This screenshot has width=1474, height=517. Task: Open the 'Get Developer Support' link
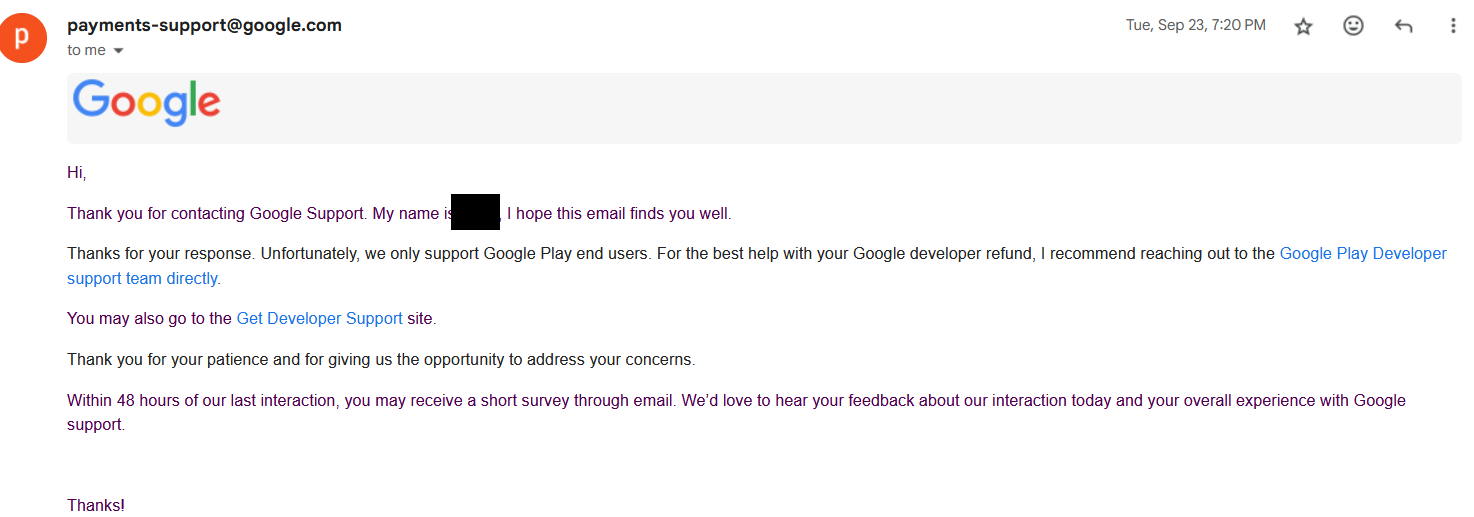click(x=319, y=319)
